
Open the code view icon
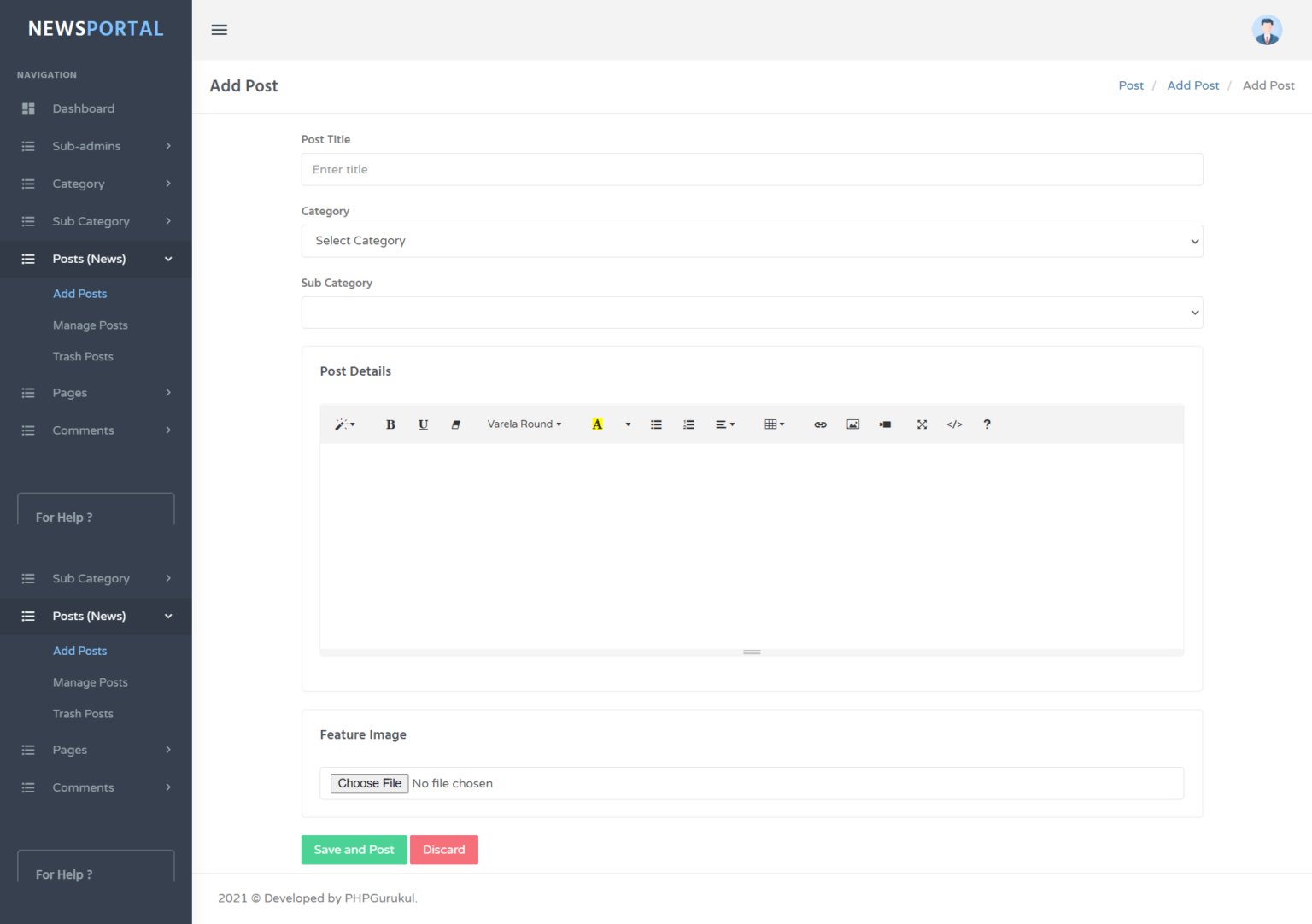[x=954, y=424]
